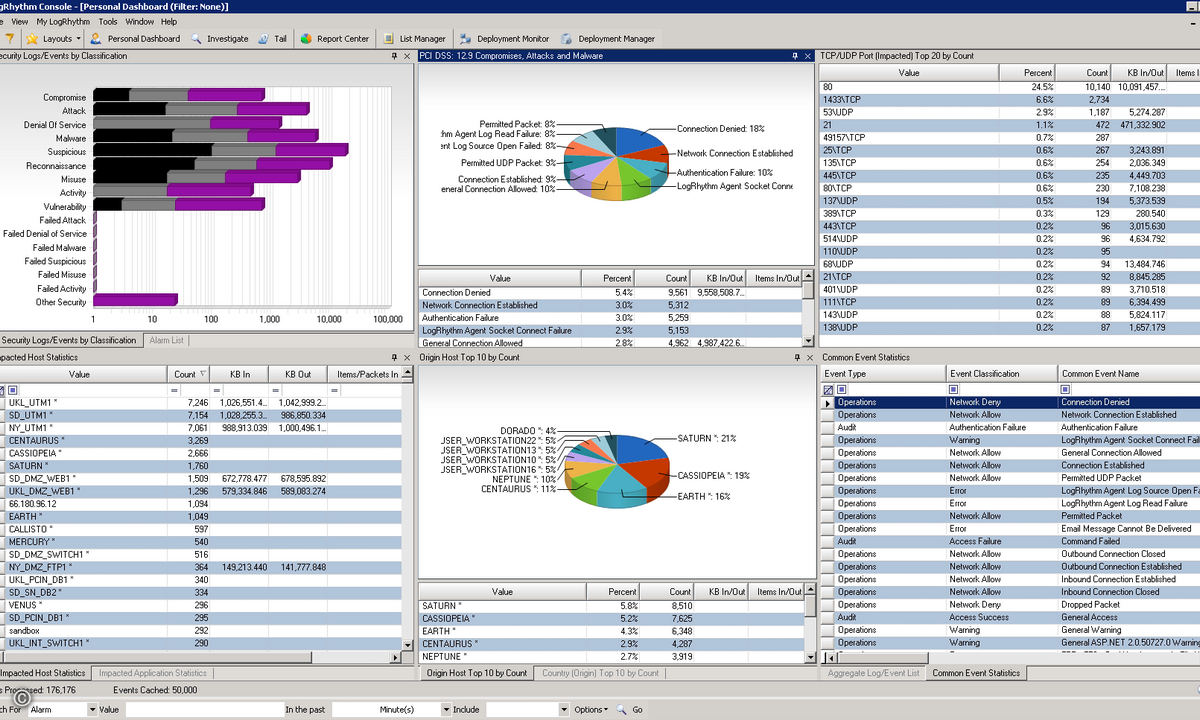
Task: Open the Help menu
Action: [x=169, y=21]
